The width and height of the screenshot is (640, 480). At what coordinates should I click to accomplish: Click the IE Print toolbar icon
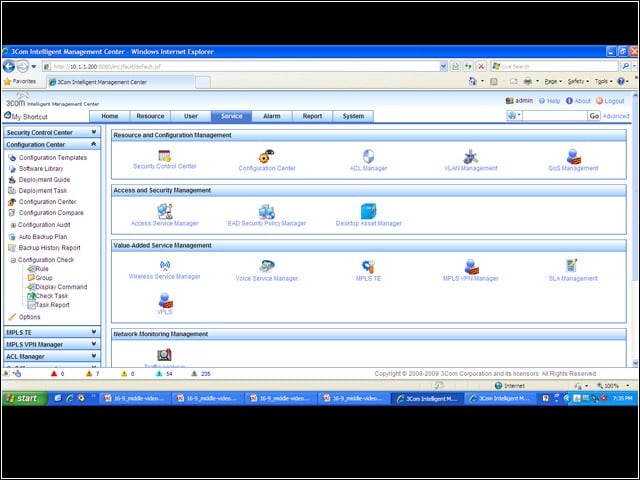coord(527,81)
